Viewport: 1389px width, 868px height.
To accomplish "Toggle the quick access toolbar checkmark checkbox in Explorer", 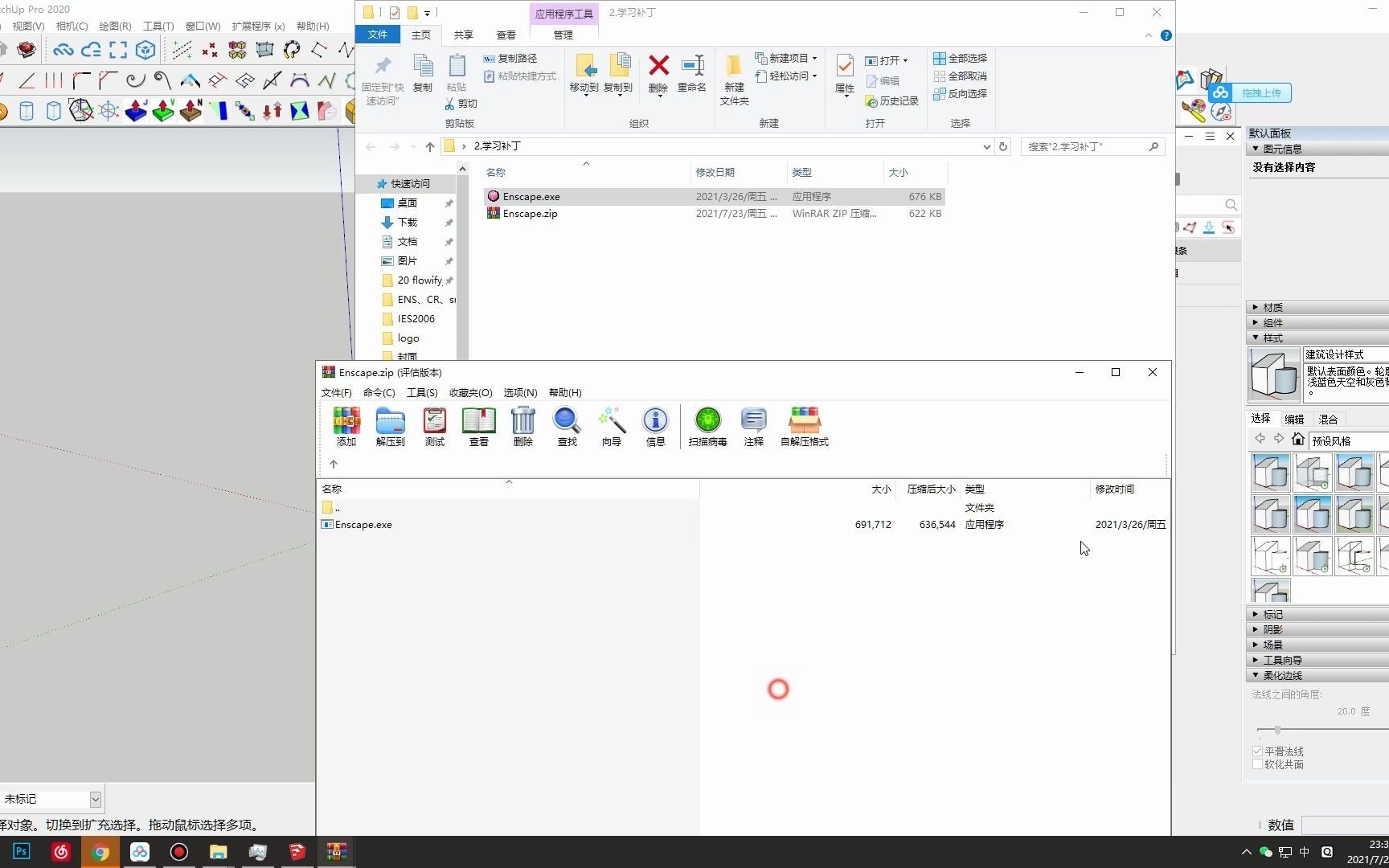I will click(394, 13).
